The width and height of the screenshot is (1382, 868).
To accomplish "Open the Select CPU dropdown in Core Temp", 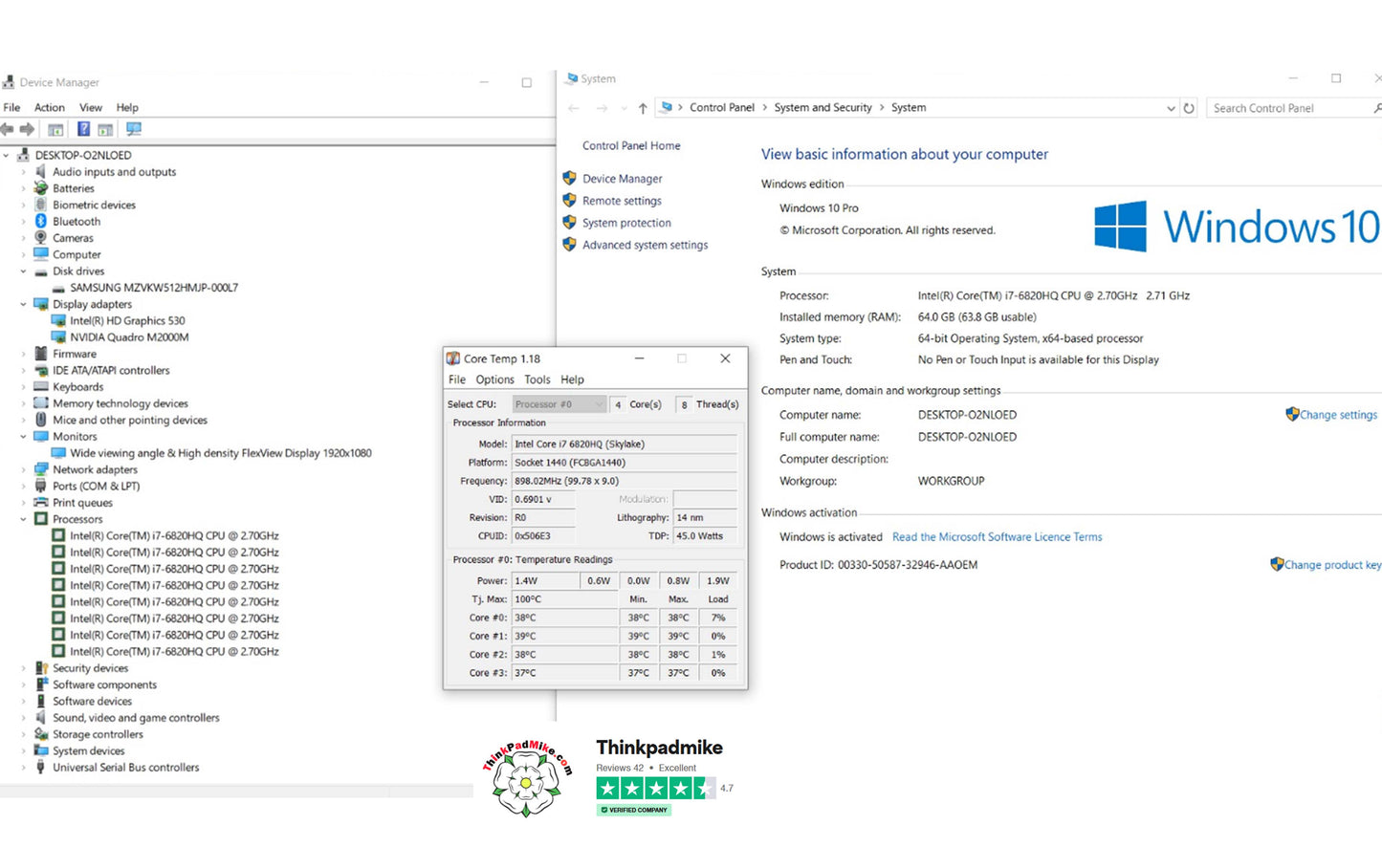I will click(x=559, y=404).
